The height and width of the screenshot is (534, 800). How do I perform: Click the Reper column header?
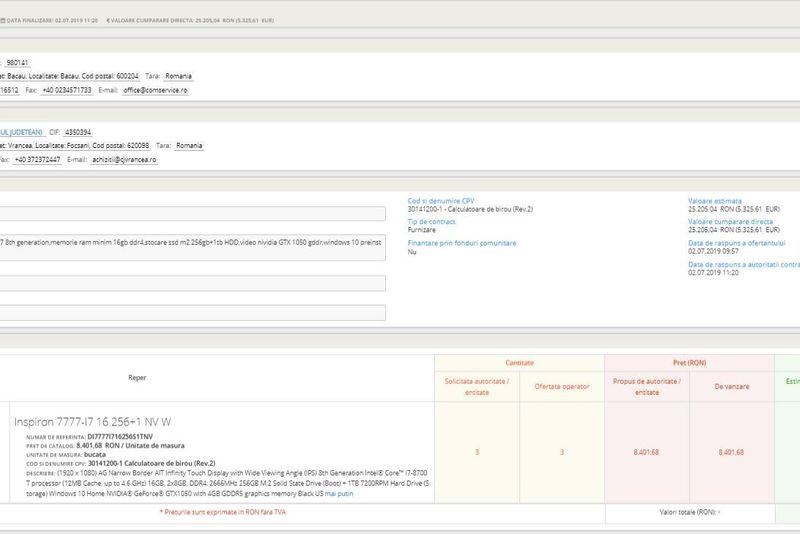click(x=137, y=378)
